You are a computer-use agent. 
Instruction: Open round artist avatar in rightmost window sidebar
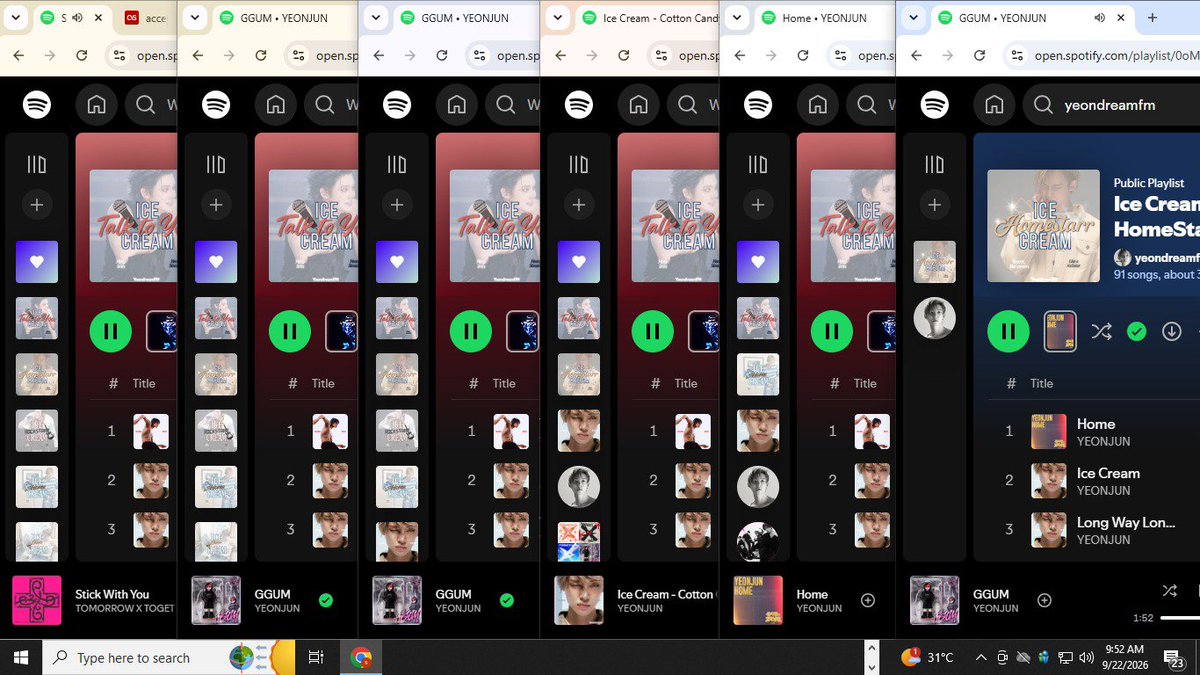(x=934, y=318)
